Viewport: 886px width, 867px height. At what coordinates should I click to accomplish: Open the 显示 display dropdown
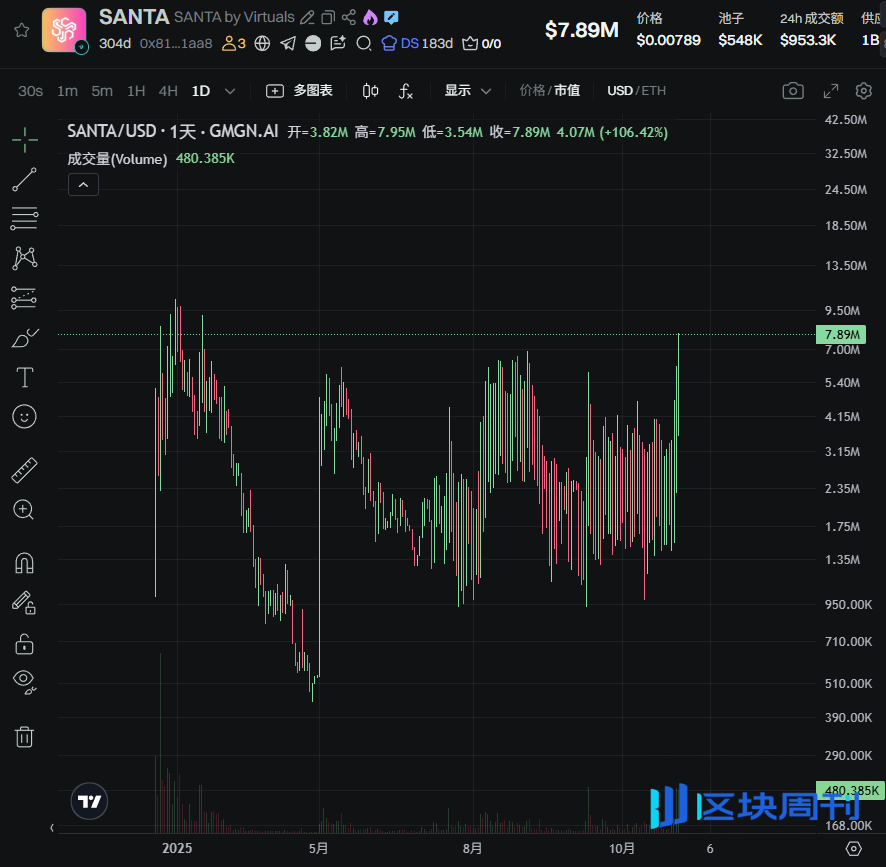(468, 91)
